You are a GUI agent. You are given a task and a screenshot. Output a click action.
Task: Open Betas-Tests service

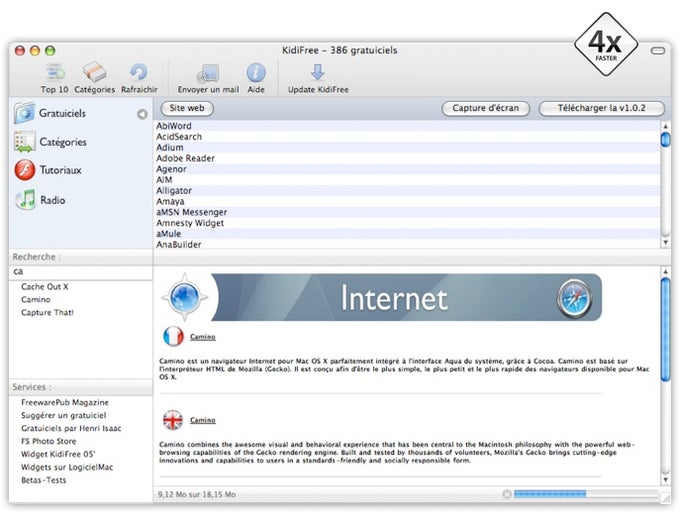(x=44, y=480)
